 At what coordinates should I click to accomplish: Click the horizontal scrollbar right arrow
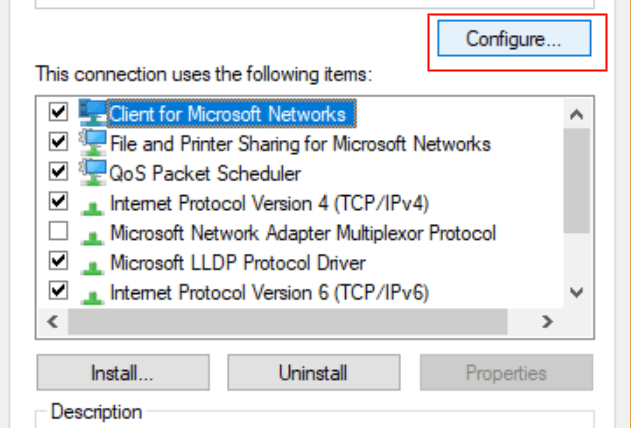546,322
